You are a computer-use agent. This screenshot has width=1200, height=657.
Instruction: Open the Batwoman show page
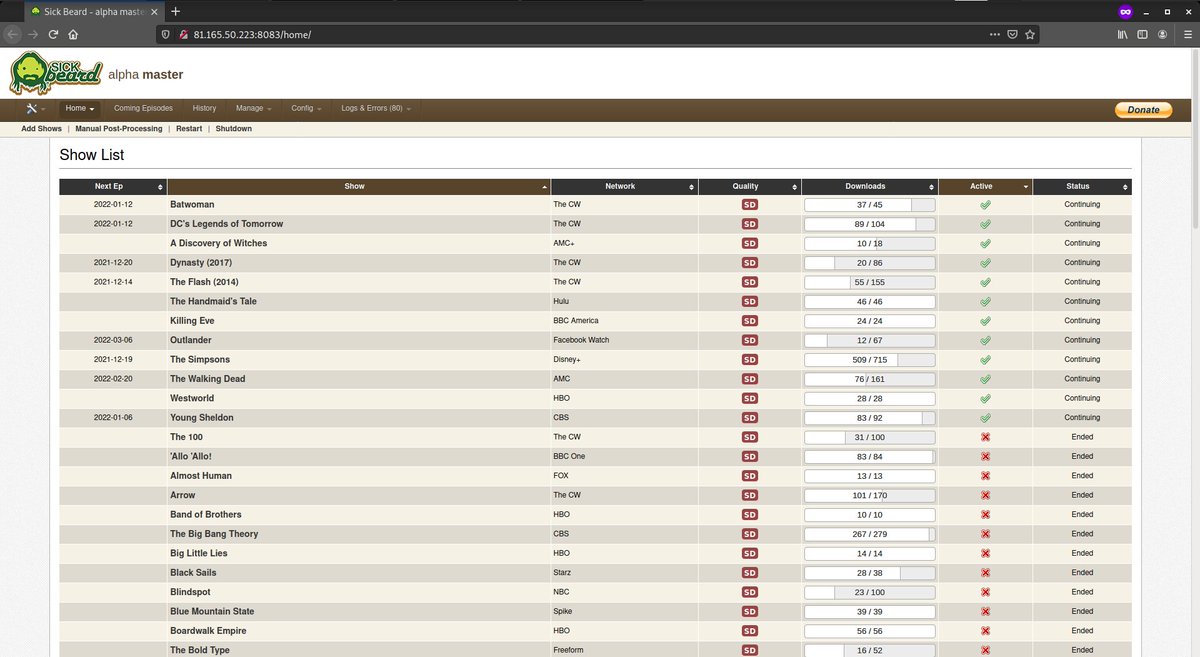(x=192, y=205)
